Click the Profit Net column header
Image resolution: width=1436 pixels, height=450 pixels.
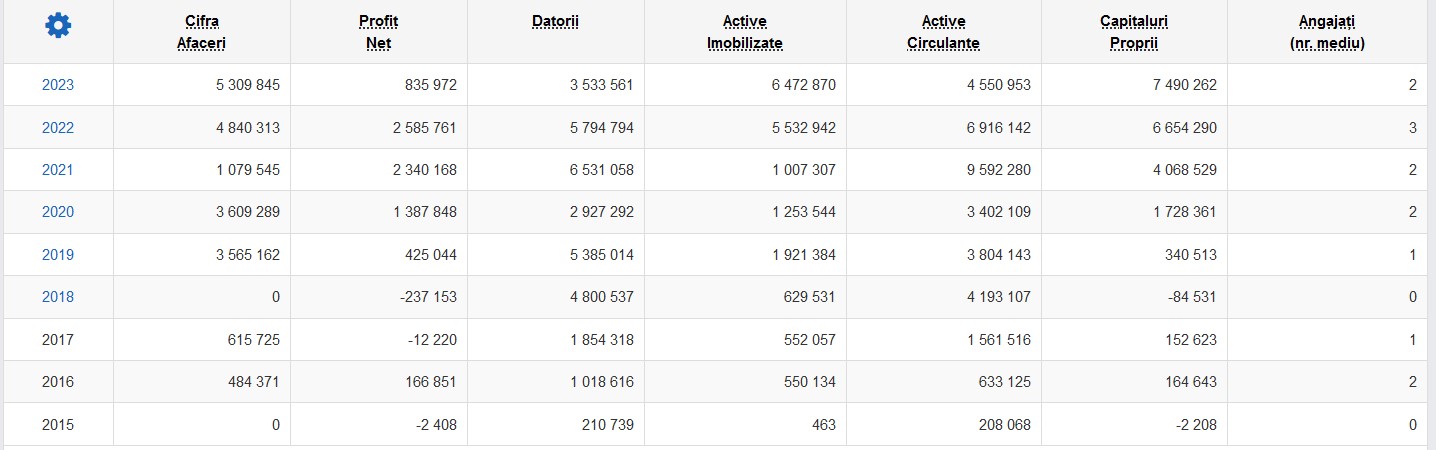pyautogui.click(x=378, y=32)
